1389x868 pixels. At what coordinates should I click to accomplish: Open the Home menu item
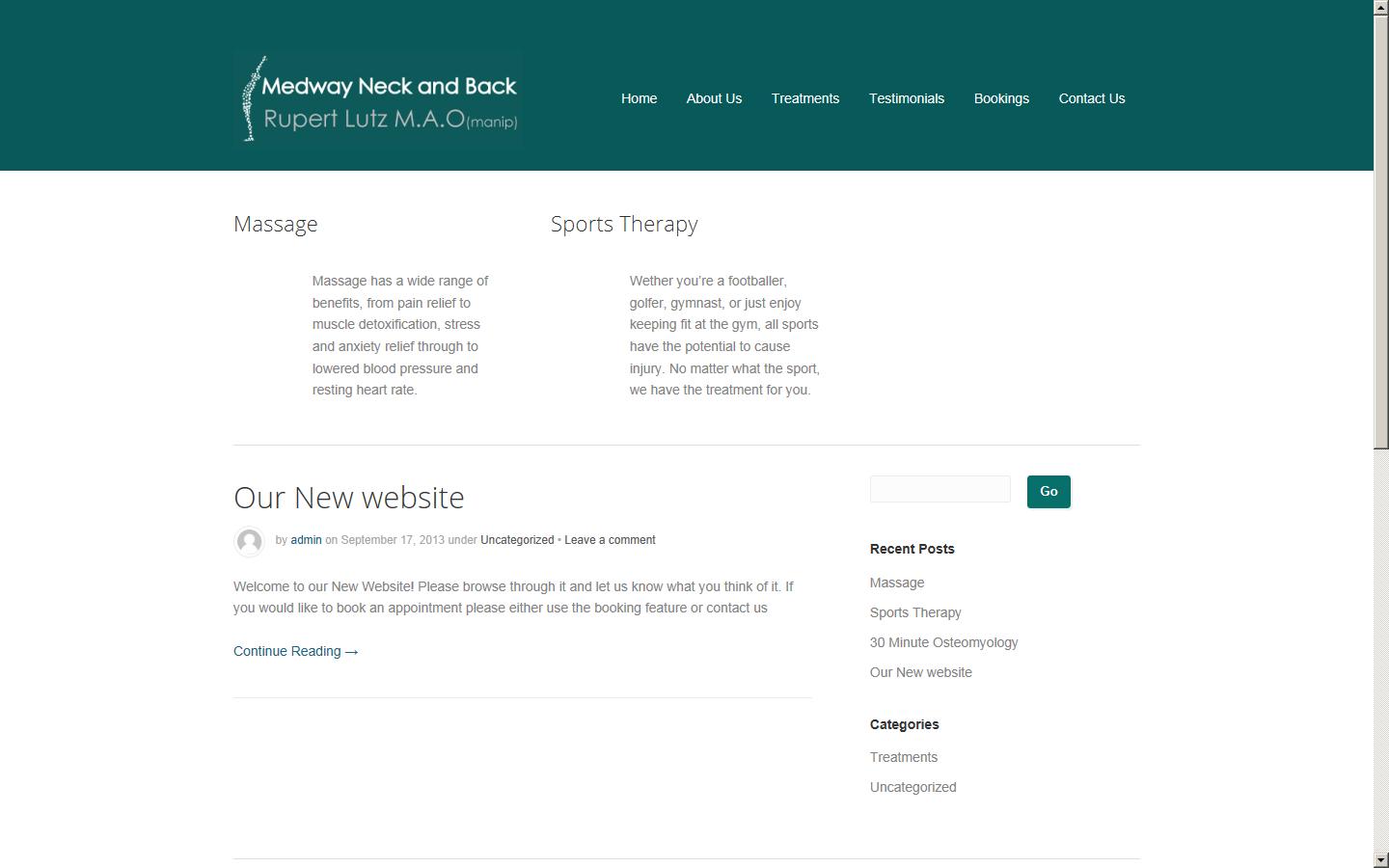pyautogui.click(x=639, y=98)
